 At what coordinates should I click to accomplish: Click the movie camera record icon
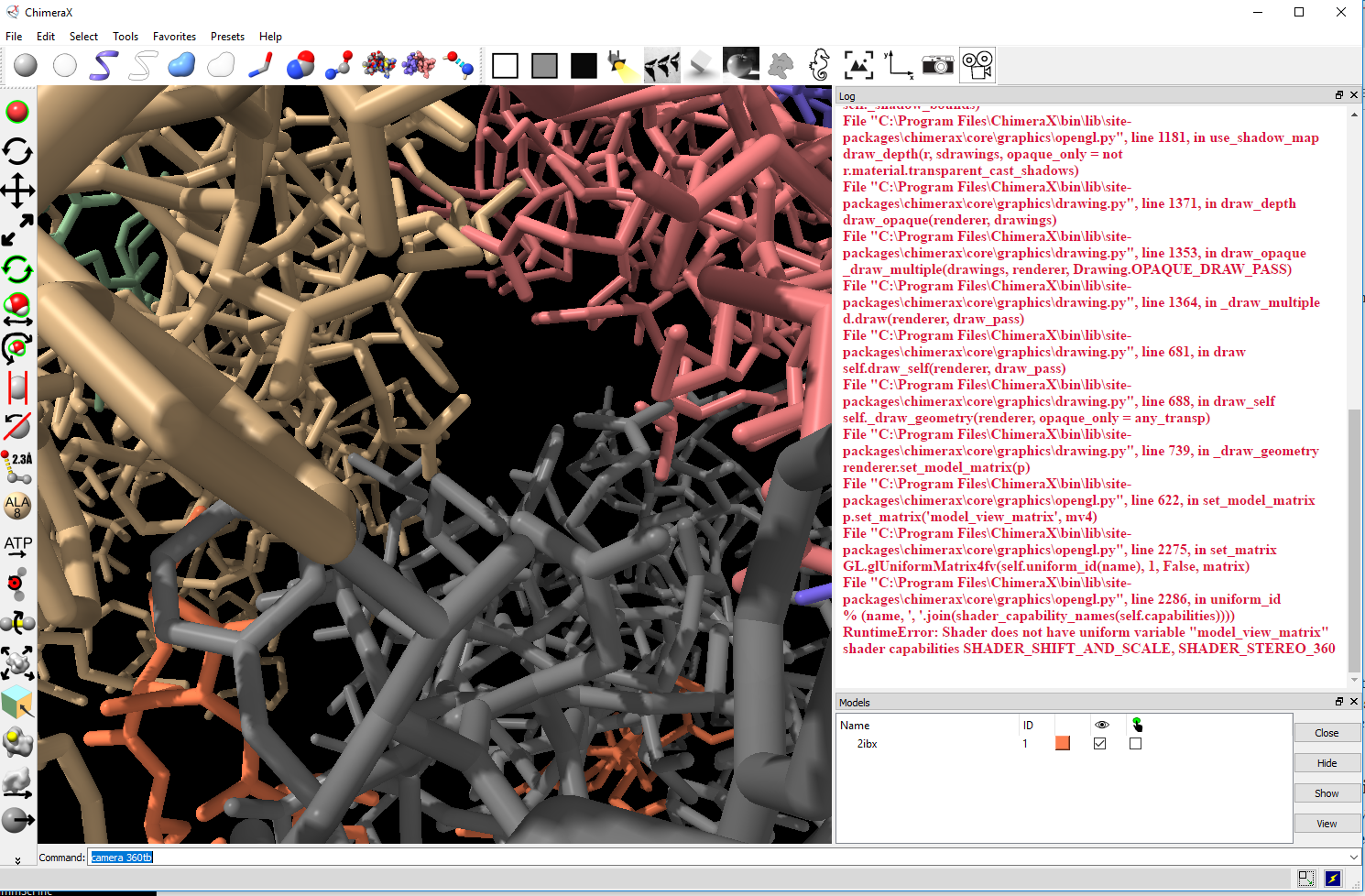[977, 65]
